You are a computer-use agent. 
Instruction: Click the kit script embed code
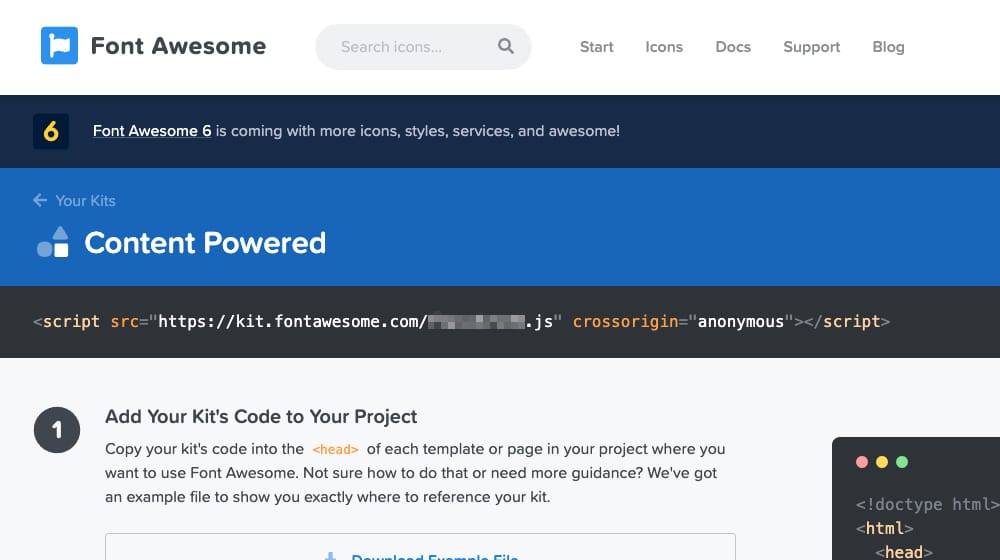point(461,321)
